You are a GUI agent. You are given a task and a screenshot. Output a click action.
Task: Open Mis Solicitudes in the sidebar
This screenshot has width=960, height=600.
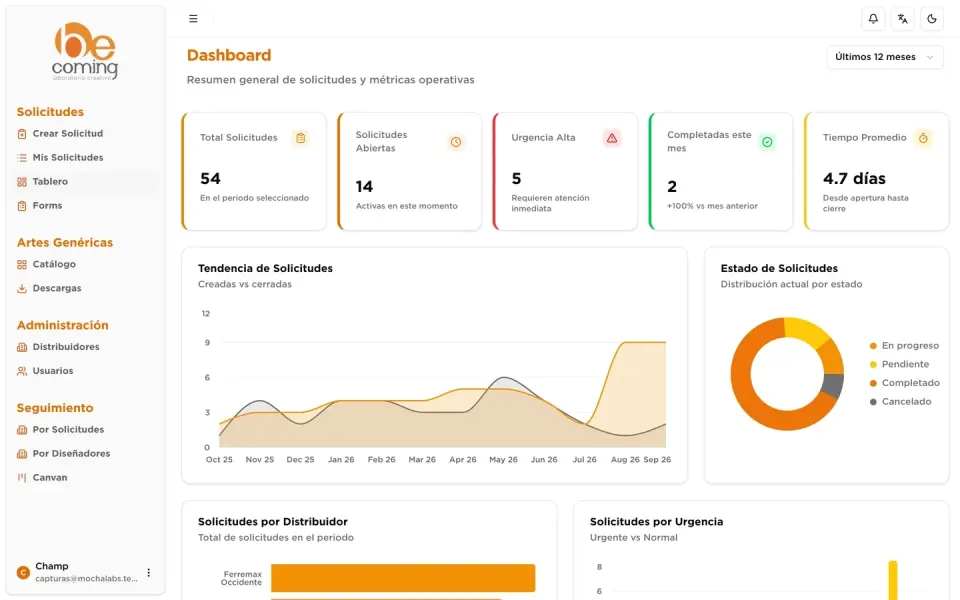[x=86, y=157]
